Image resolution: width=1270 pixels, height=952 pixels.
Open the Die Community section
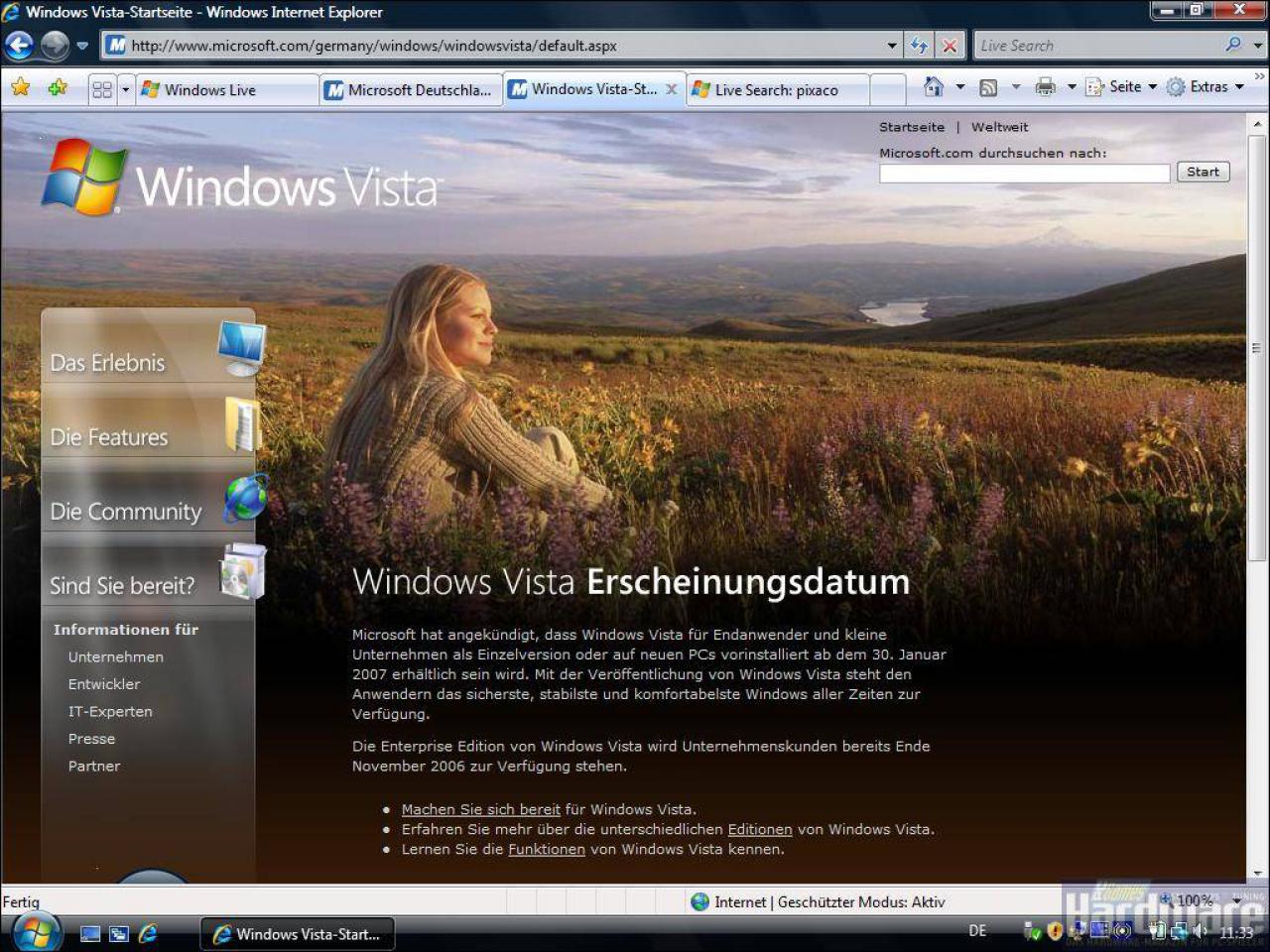[x=125, y=512]
